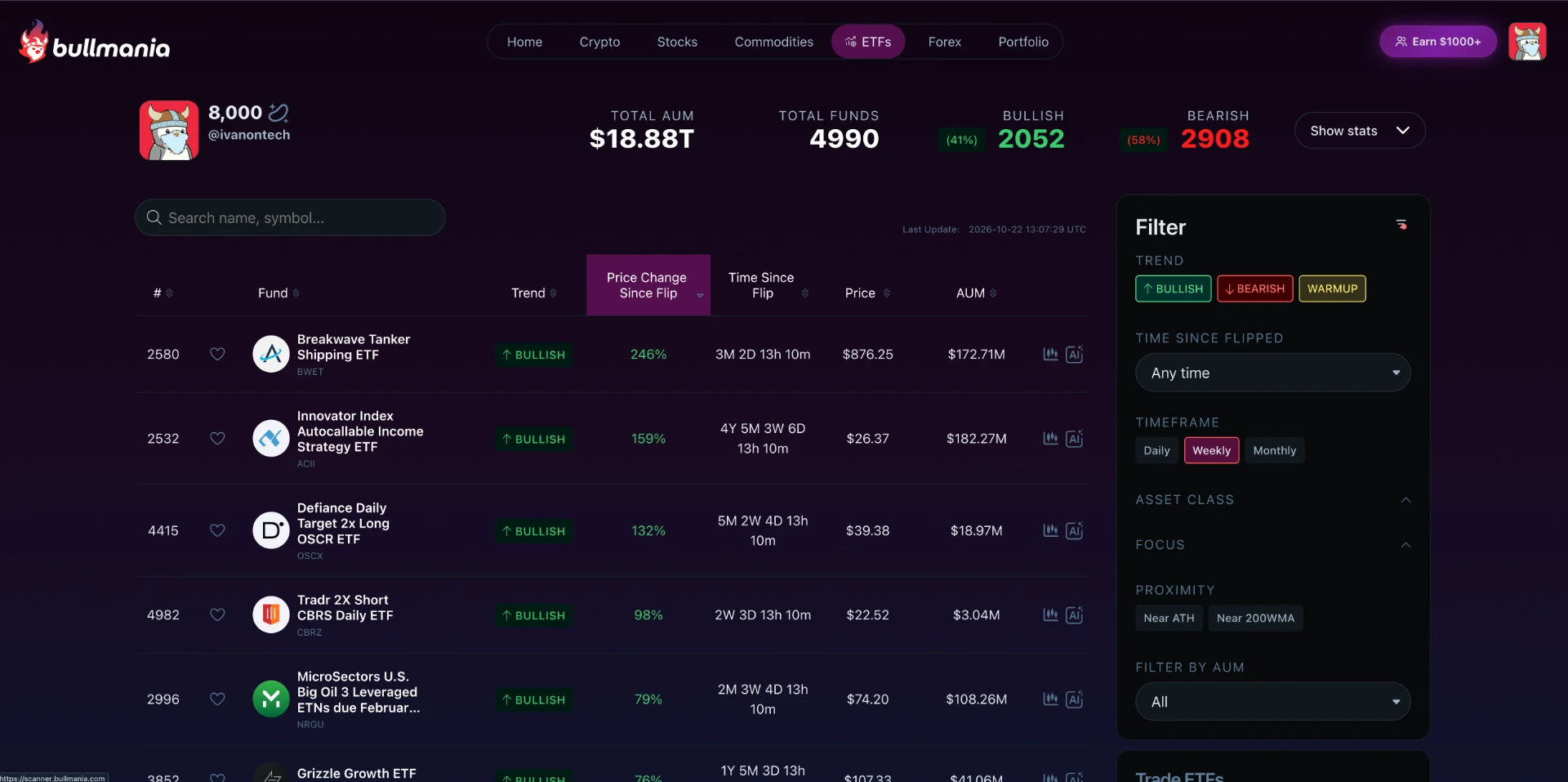Open chart icon for Tradr CBRZ row
This screenshot has height=782, width=1568.
pos(1050,614)
